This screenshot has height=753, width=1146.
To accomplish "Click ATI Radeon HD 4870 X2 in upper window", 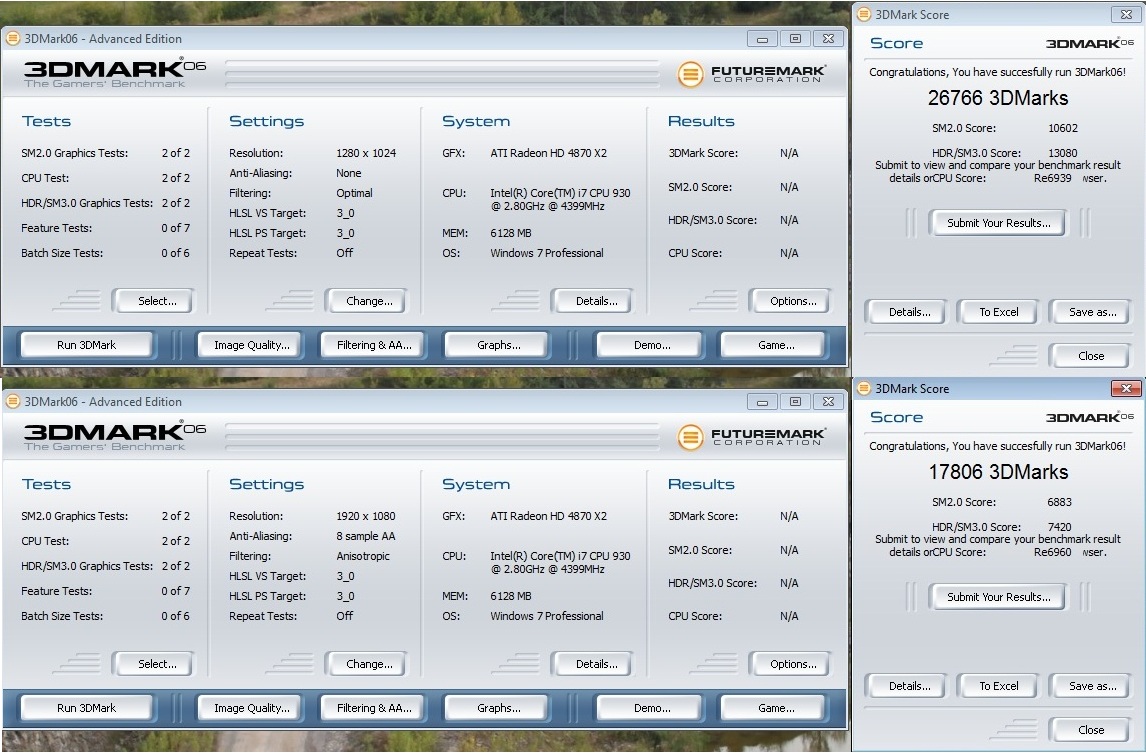I will point(548,153).
